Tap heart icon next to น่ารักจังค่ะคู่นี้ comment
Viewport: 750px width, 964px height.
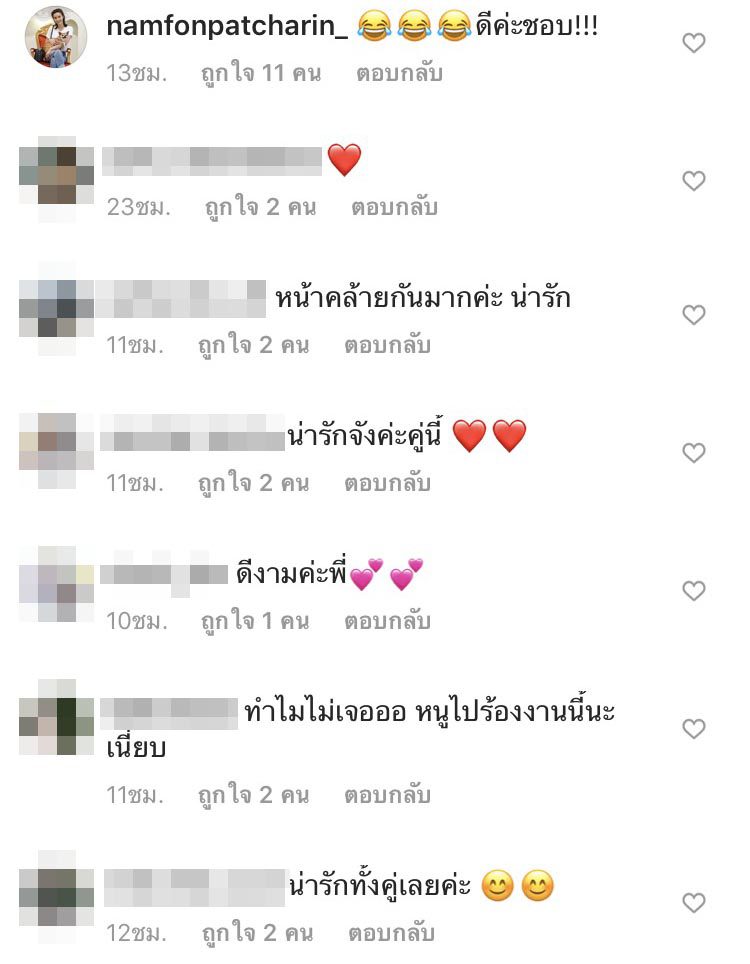point(693,453)
